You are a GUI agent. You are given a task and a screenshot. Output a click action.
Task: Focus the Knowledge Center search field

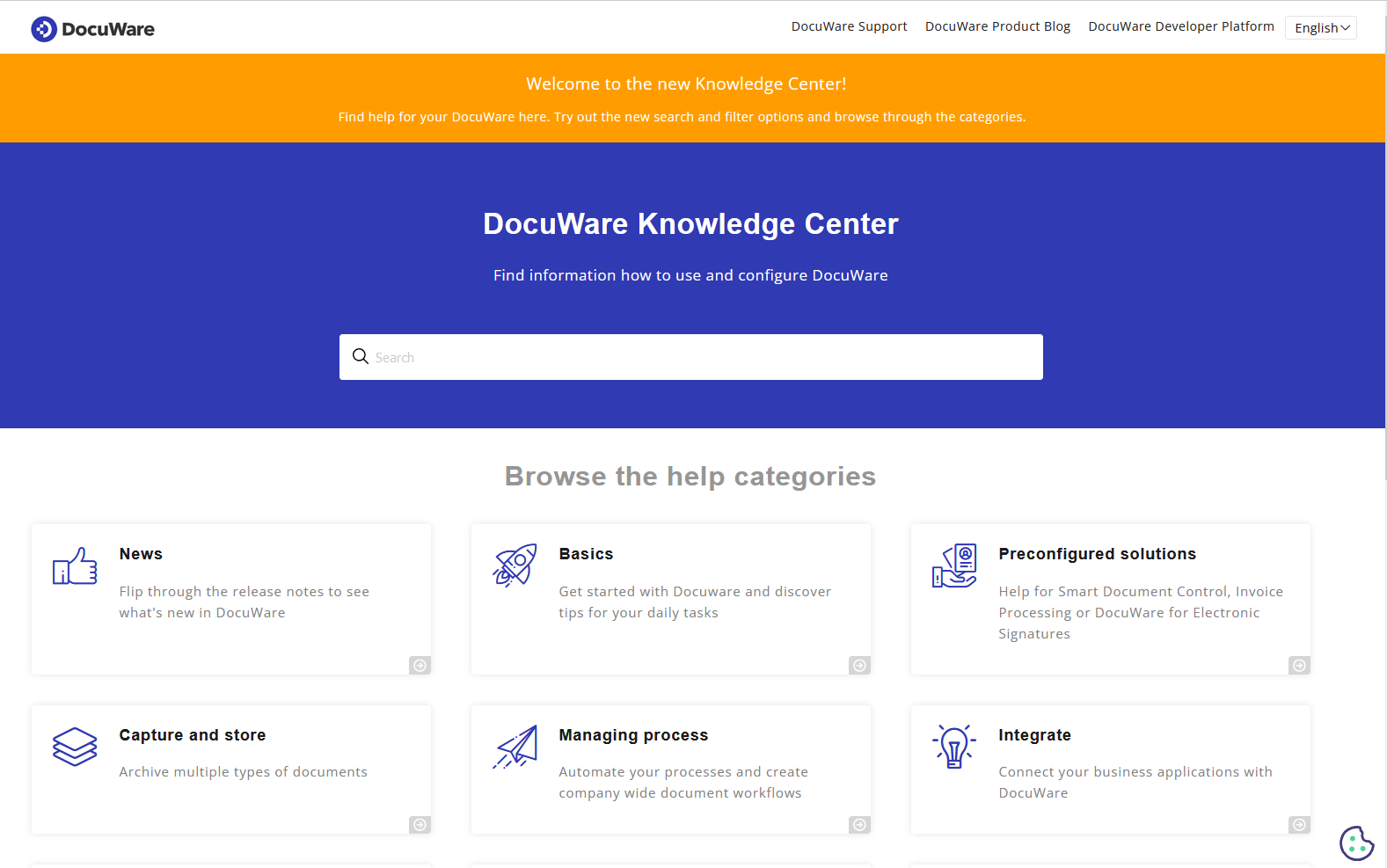pyautogui.click(x=704, y=357)
